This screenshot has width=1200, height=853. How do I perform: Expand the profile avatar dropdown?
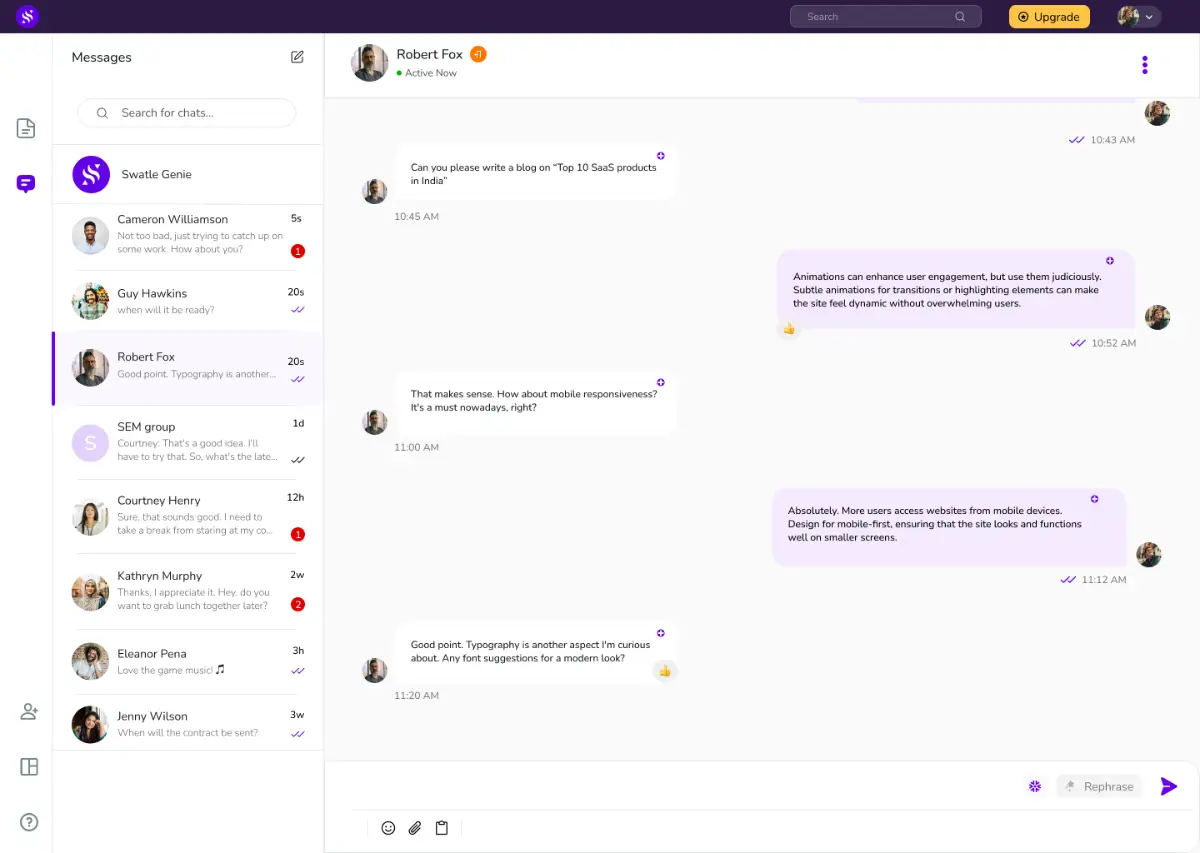pos(1138,17)
